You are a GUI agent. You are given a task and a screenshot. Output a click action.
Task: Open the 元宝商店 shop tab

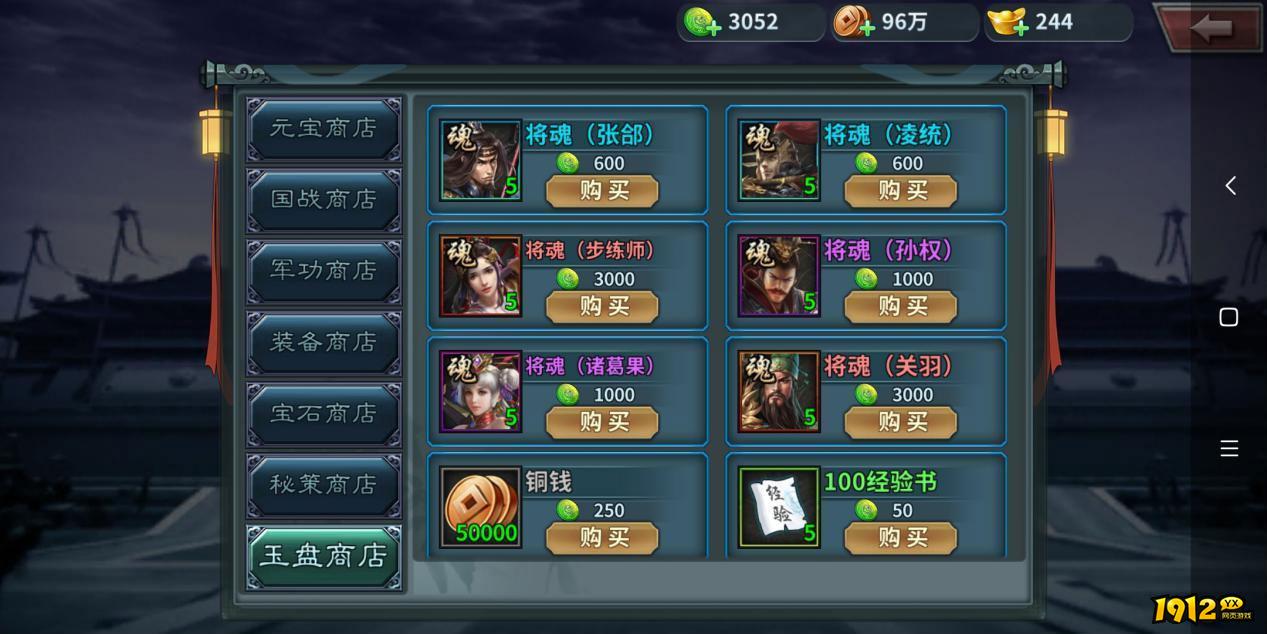pyautogui.click(x=324, y=129)
